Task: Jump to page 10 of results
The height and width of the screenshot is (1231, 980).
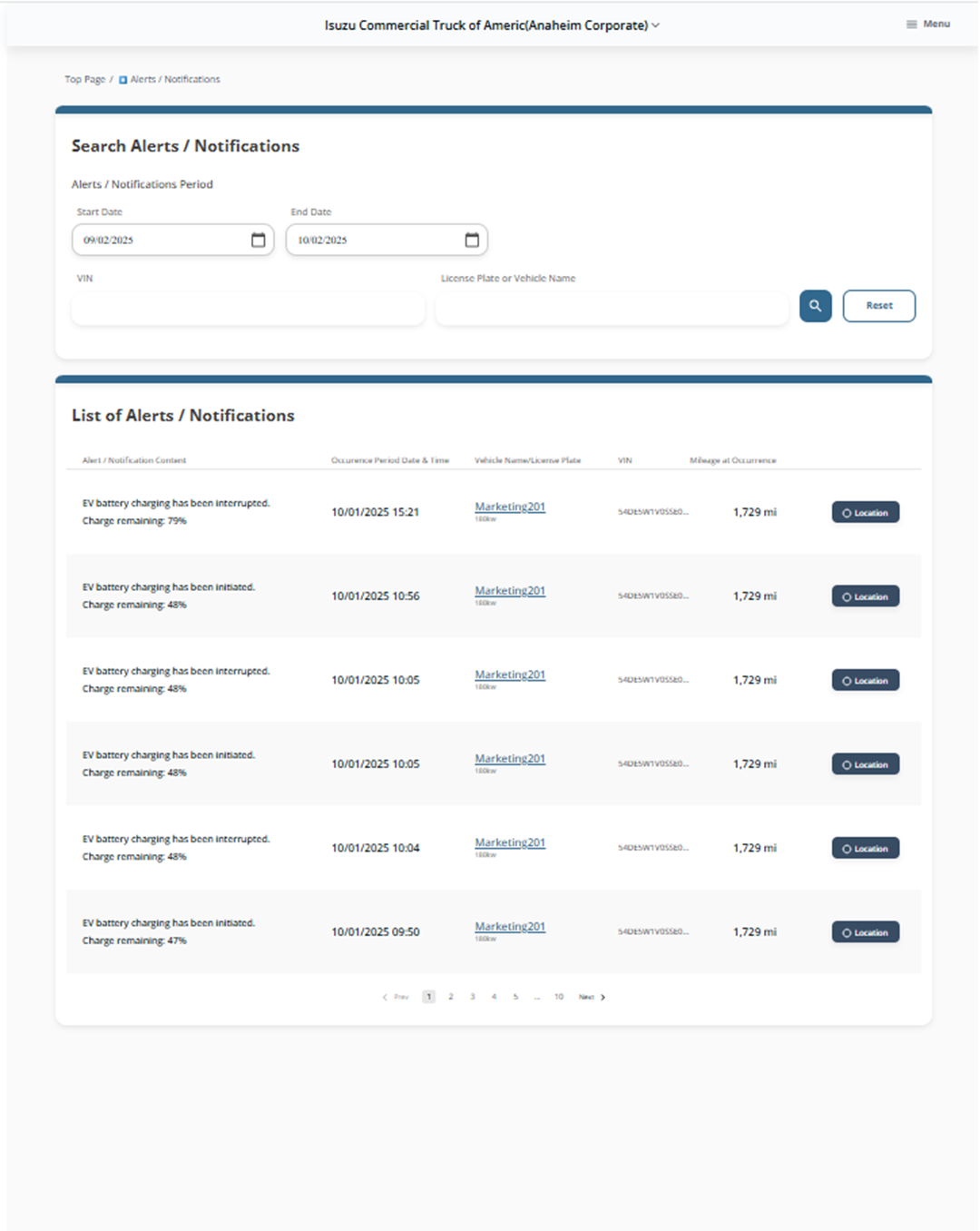Action: click(559, 997)
